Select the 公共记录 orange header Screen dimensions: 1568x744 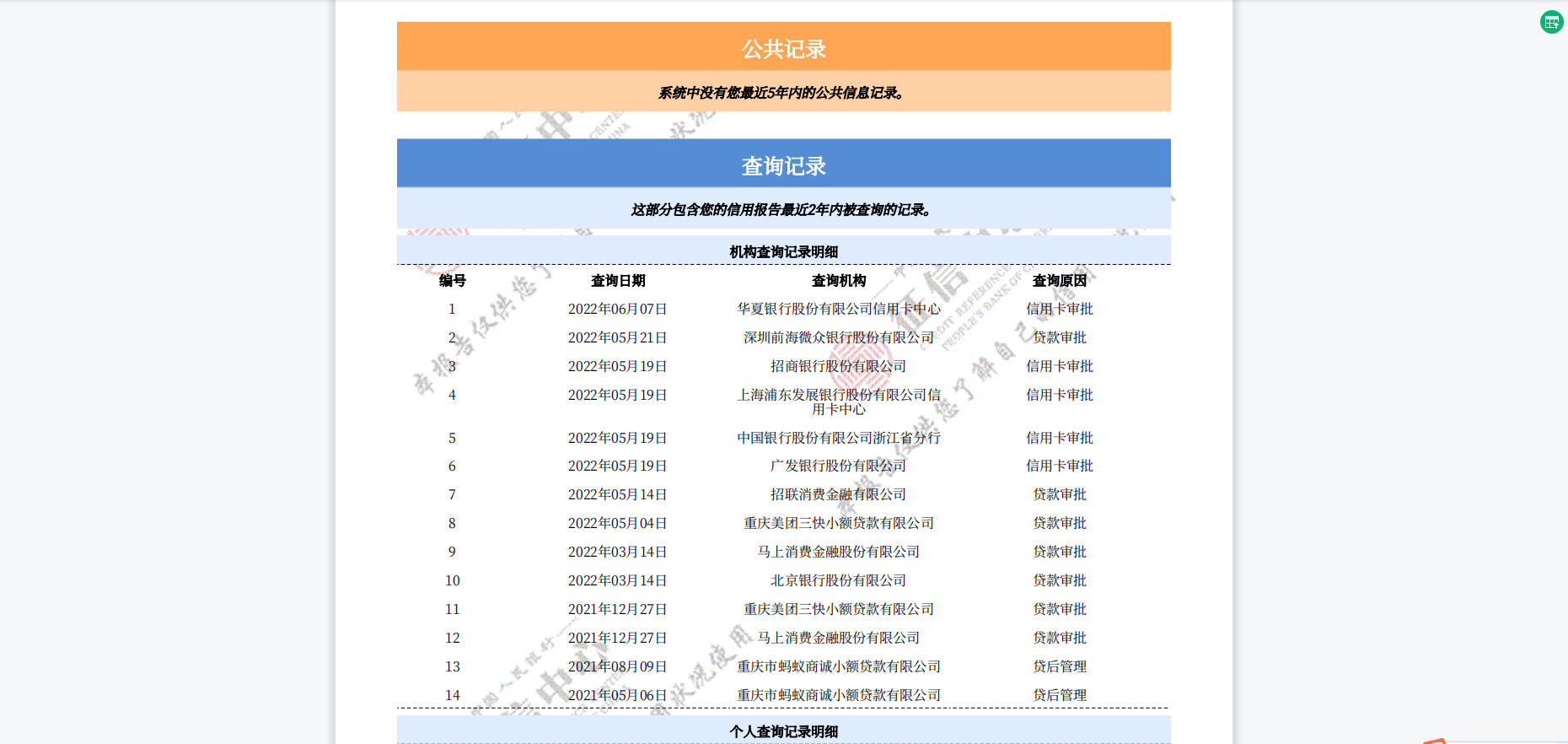[783, 46]
